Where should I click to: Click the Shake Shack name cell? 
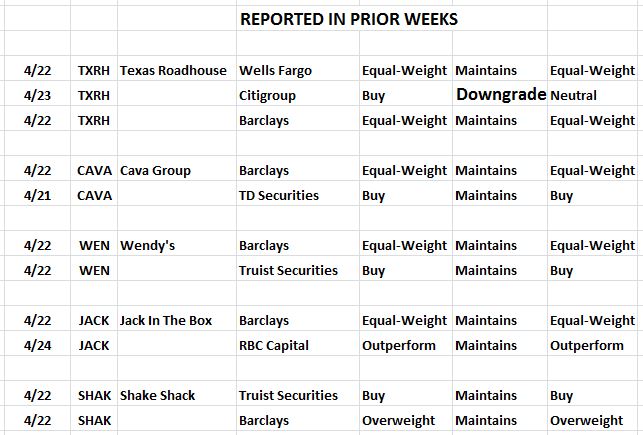pyautogui.click(x=157, y=396)
